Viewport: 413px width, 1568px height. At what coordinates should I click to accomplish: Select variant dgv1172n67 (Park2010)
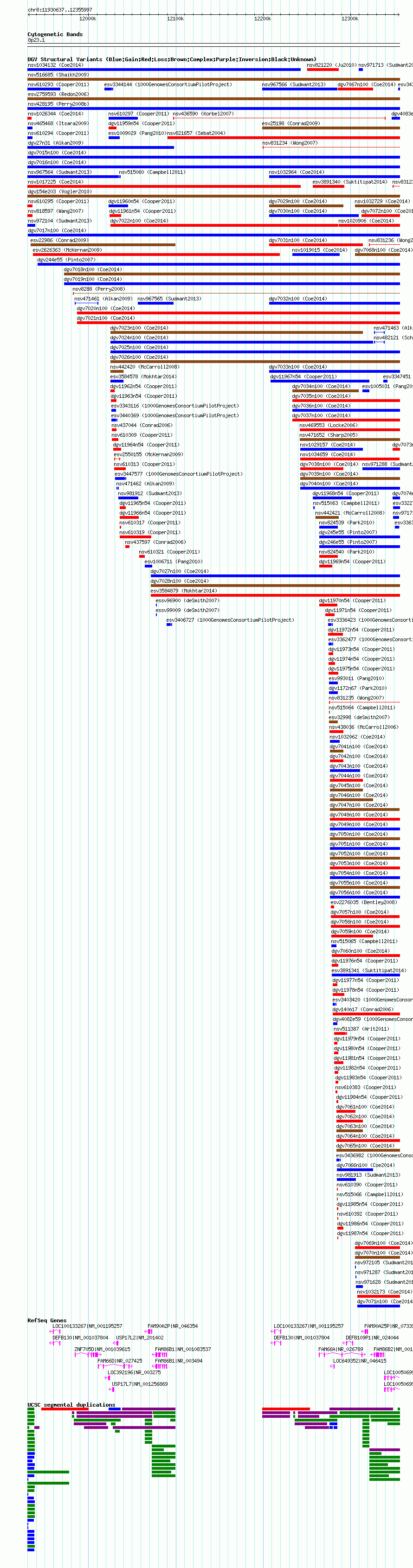point(358,688)
